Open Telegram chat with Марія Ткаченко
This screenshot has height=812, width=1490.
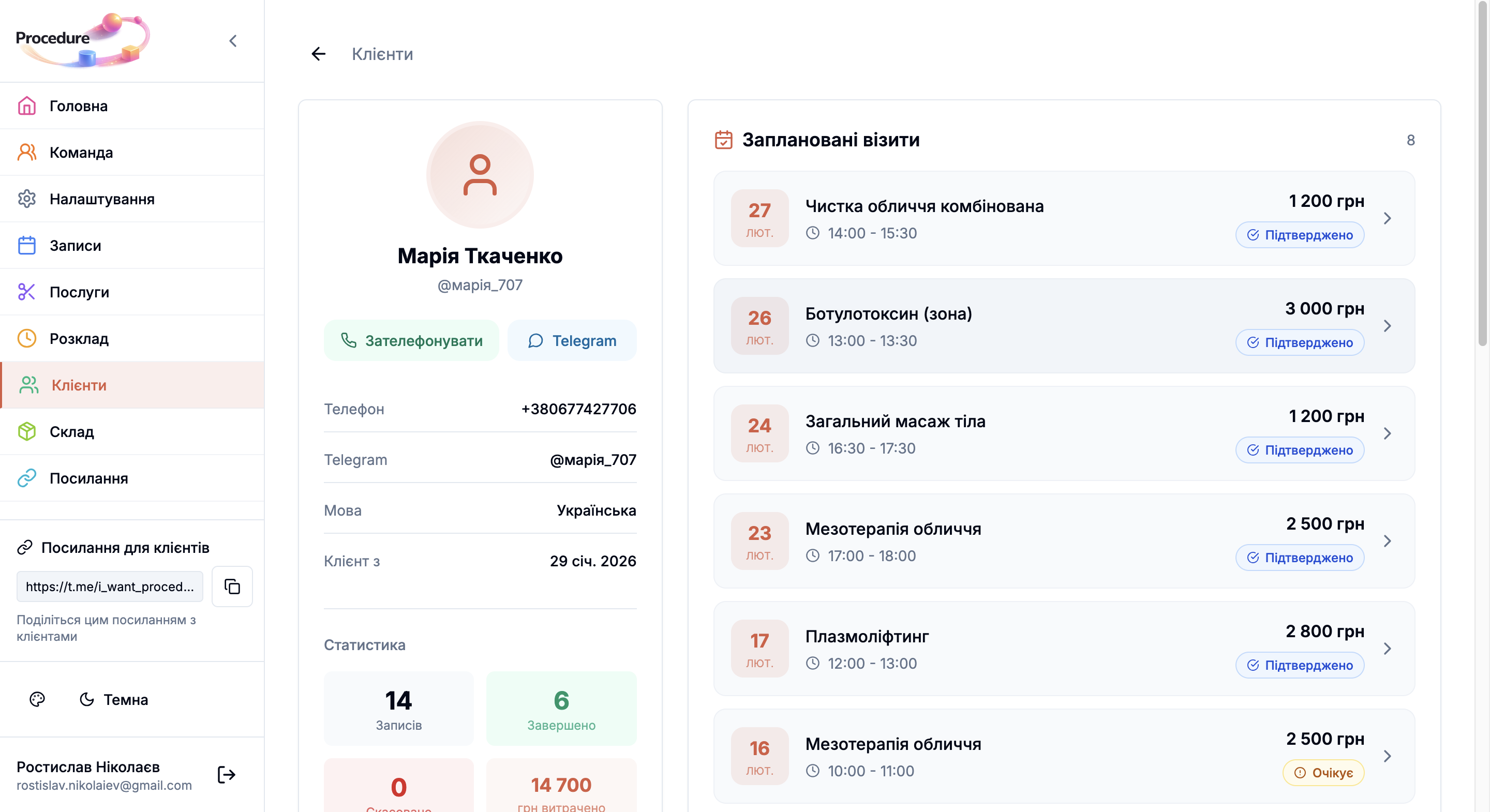572,341
